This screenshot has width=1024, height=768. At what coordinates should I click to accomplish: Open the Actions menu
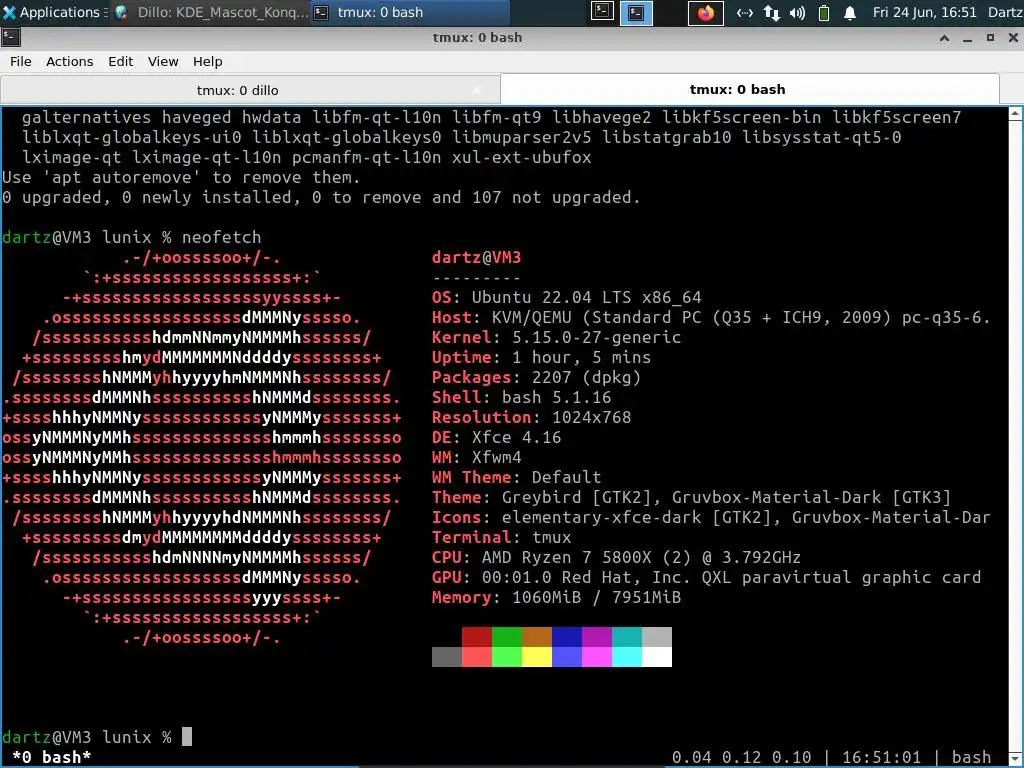[x=69, y=61]
